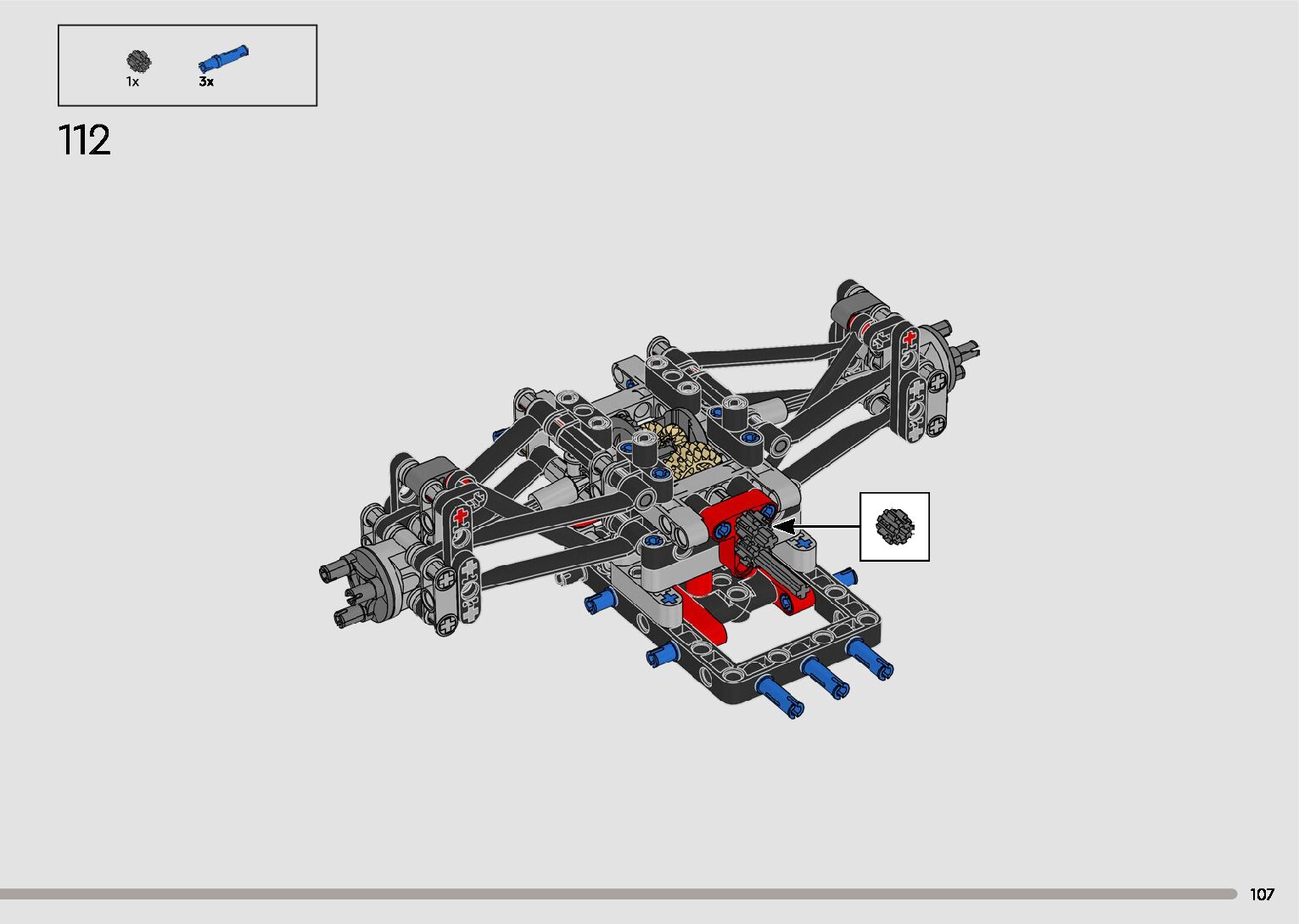Click the blue pin in the parts list
1299x924 pixels.
223,59
